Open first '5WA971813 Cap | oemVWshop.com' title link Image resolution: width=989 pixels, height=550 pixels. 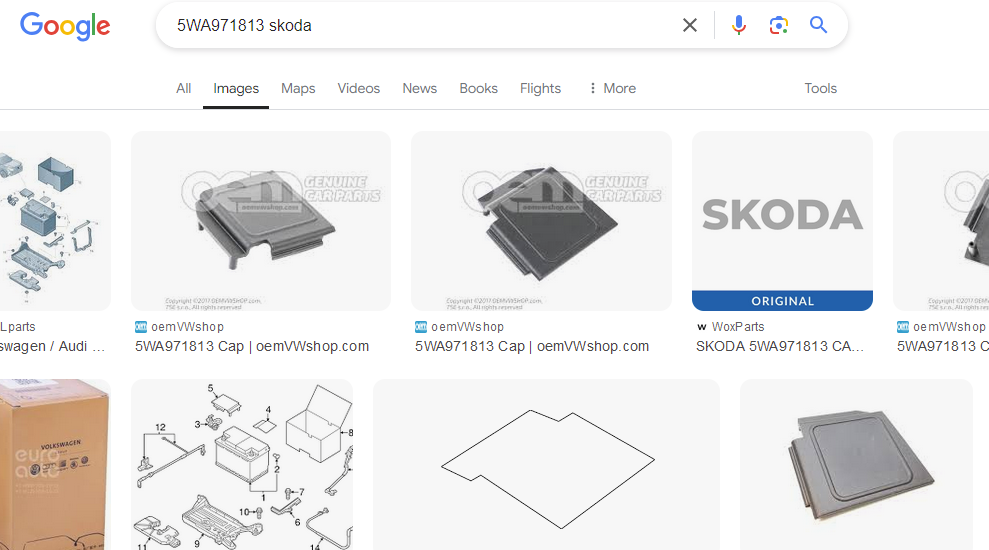coord(252,346)
